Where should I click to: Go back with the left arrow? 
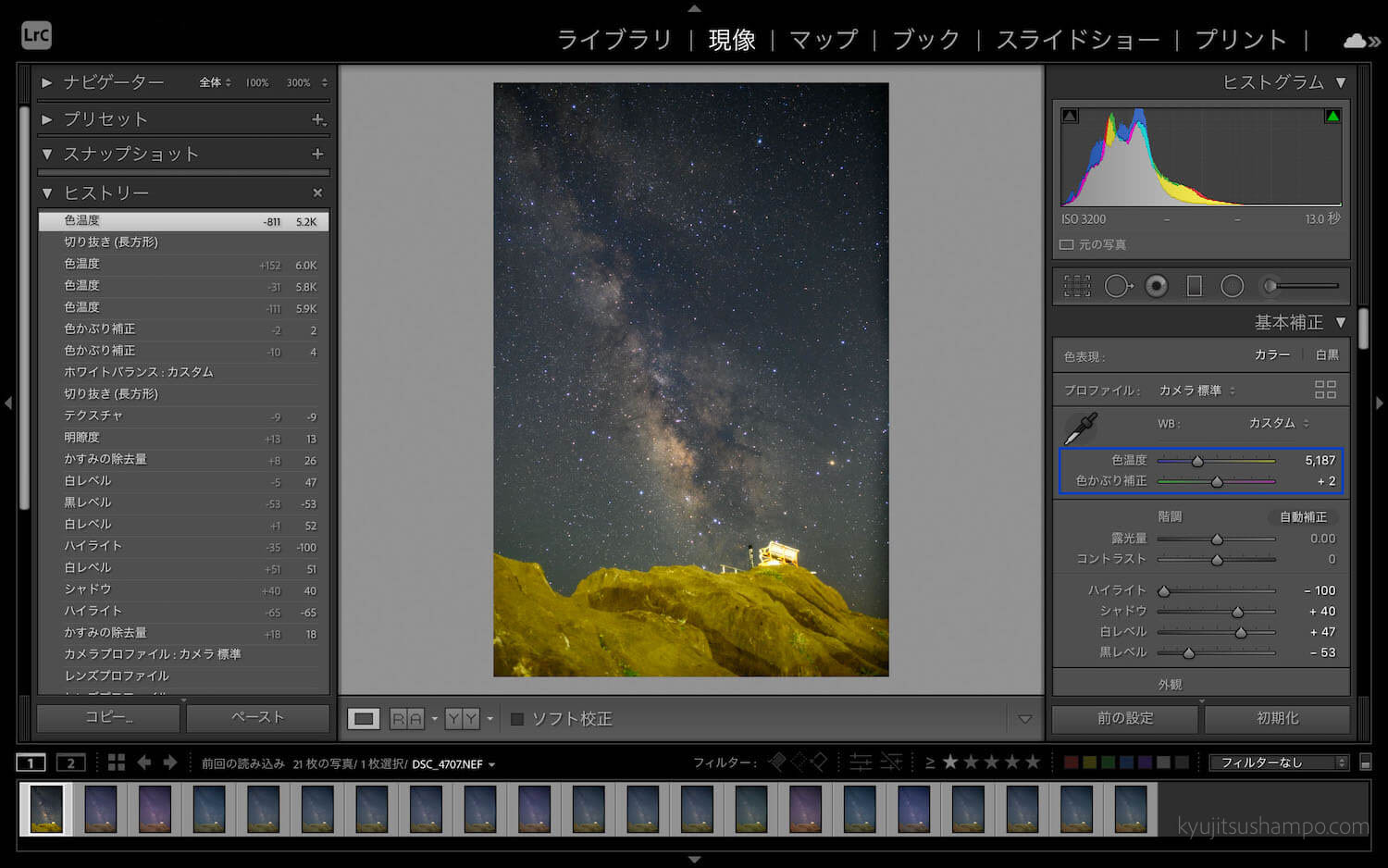point(143,763)
